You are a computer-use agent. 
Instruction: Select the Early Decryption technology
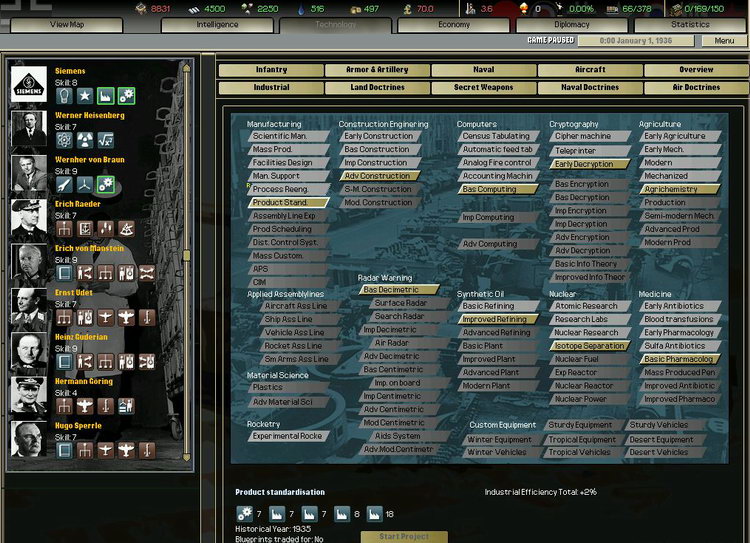(x=590, y=164)
